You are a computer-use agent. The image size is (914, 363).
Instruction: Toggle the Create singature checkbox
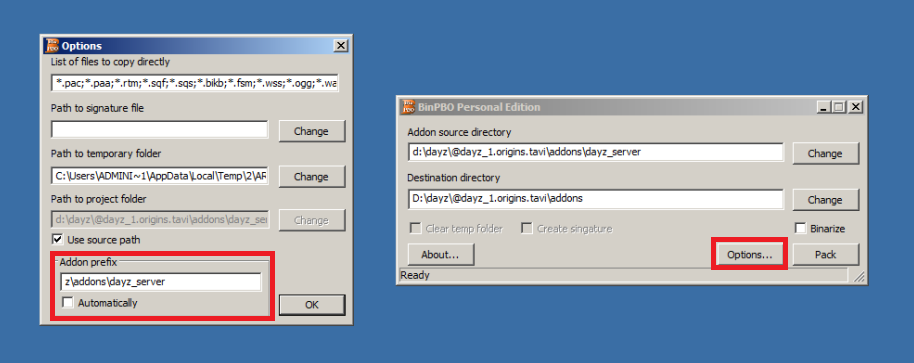tap(526, 228)
